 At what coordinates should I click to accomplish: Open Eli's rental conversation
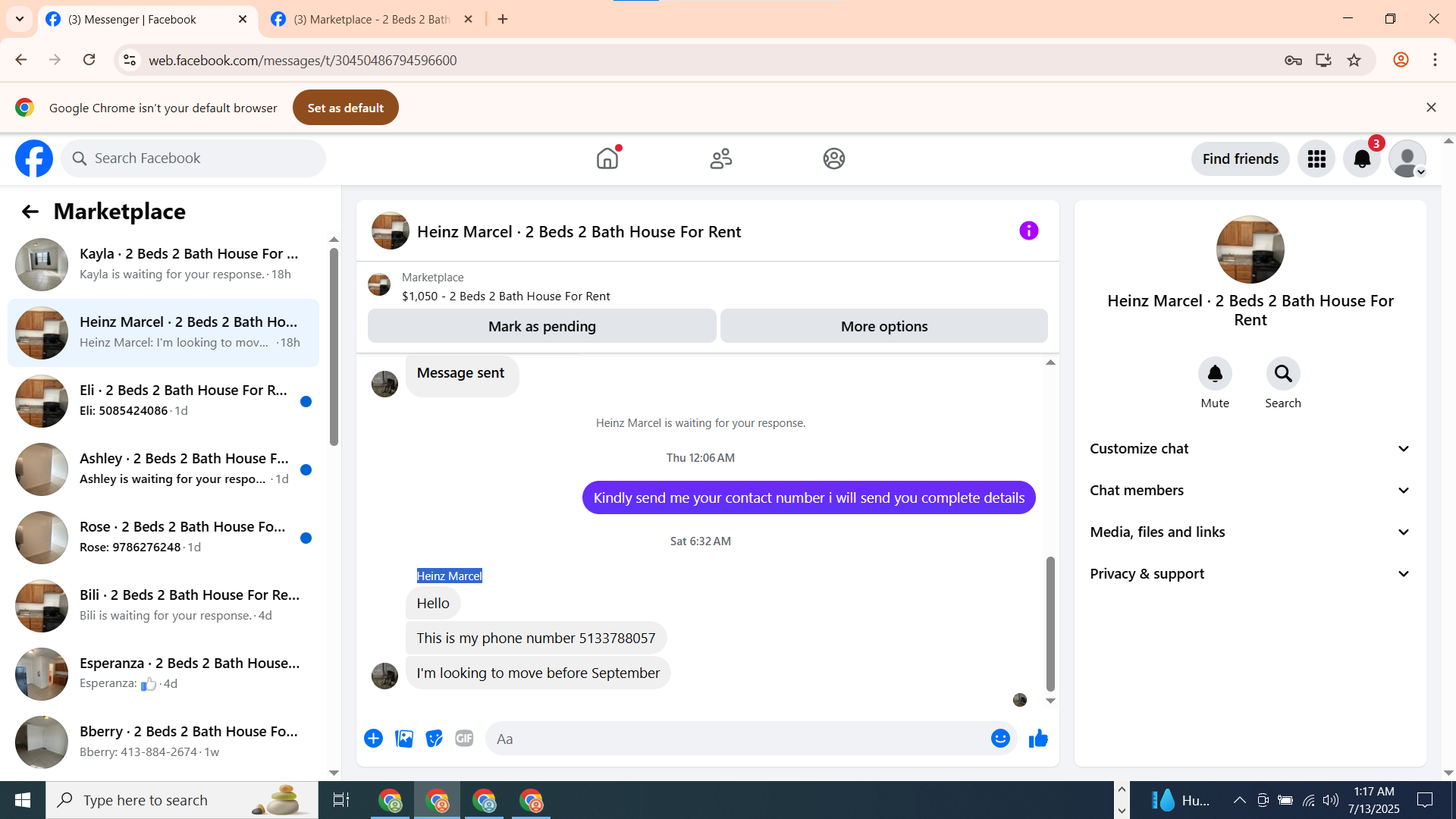[x=163, y=400]
